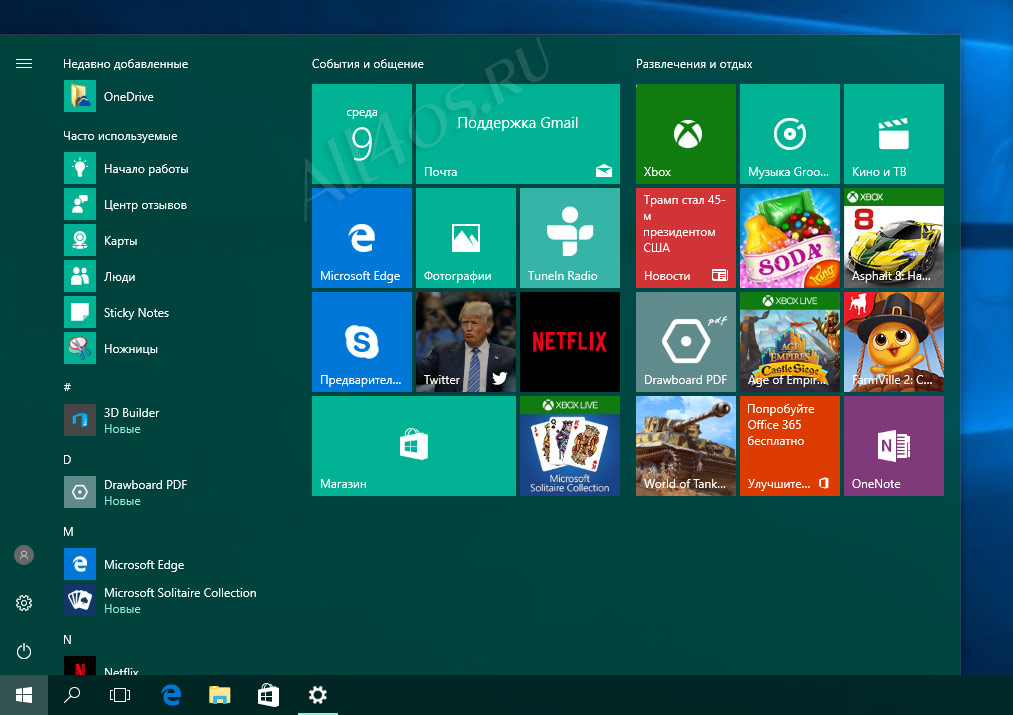Open File Explorer on taskbar
1013x715 pixels.
[220, 695]
